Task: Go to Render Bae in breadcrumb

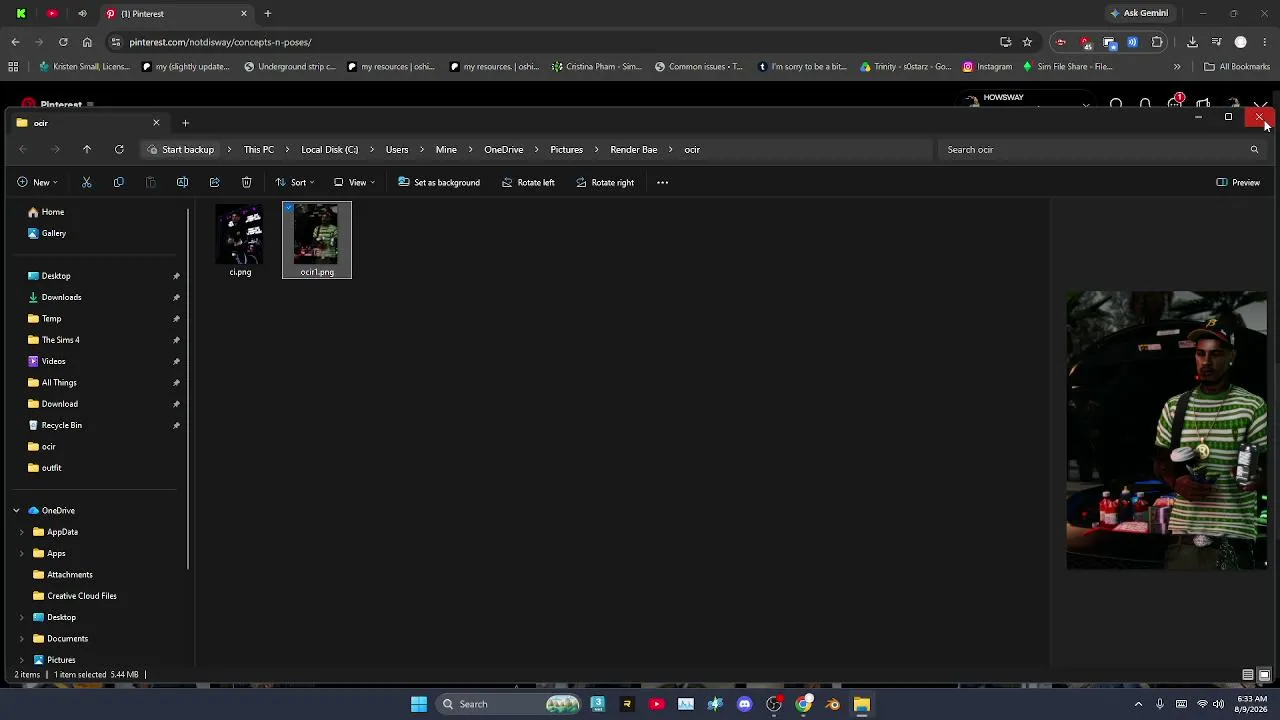Action: click(634, 149)
